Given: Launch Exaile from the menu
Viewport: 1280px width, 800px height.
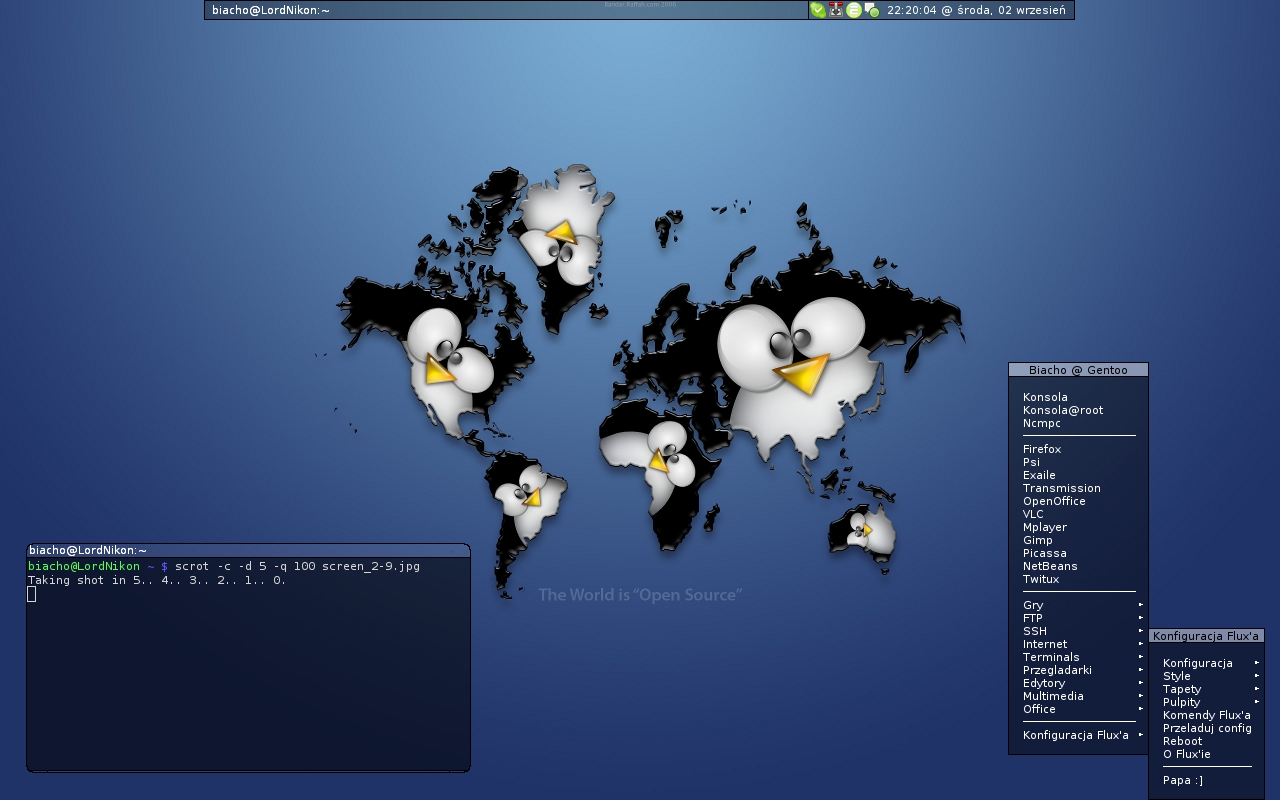Looking at the screenshot, I should coord(1078,475).
